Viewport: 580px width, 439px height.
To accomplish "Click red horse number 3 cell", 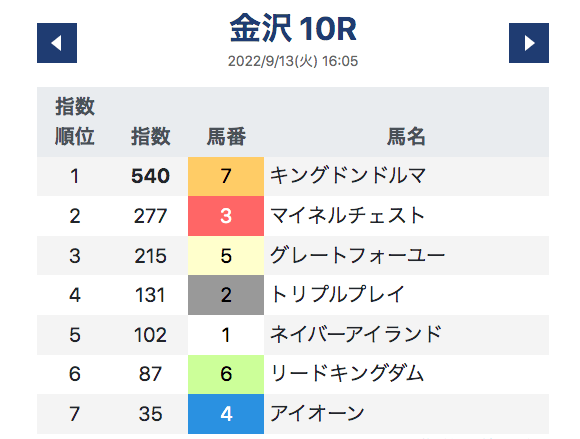I will coord(226,216).
